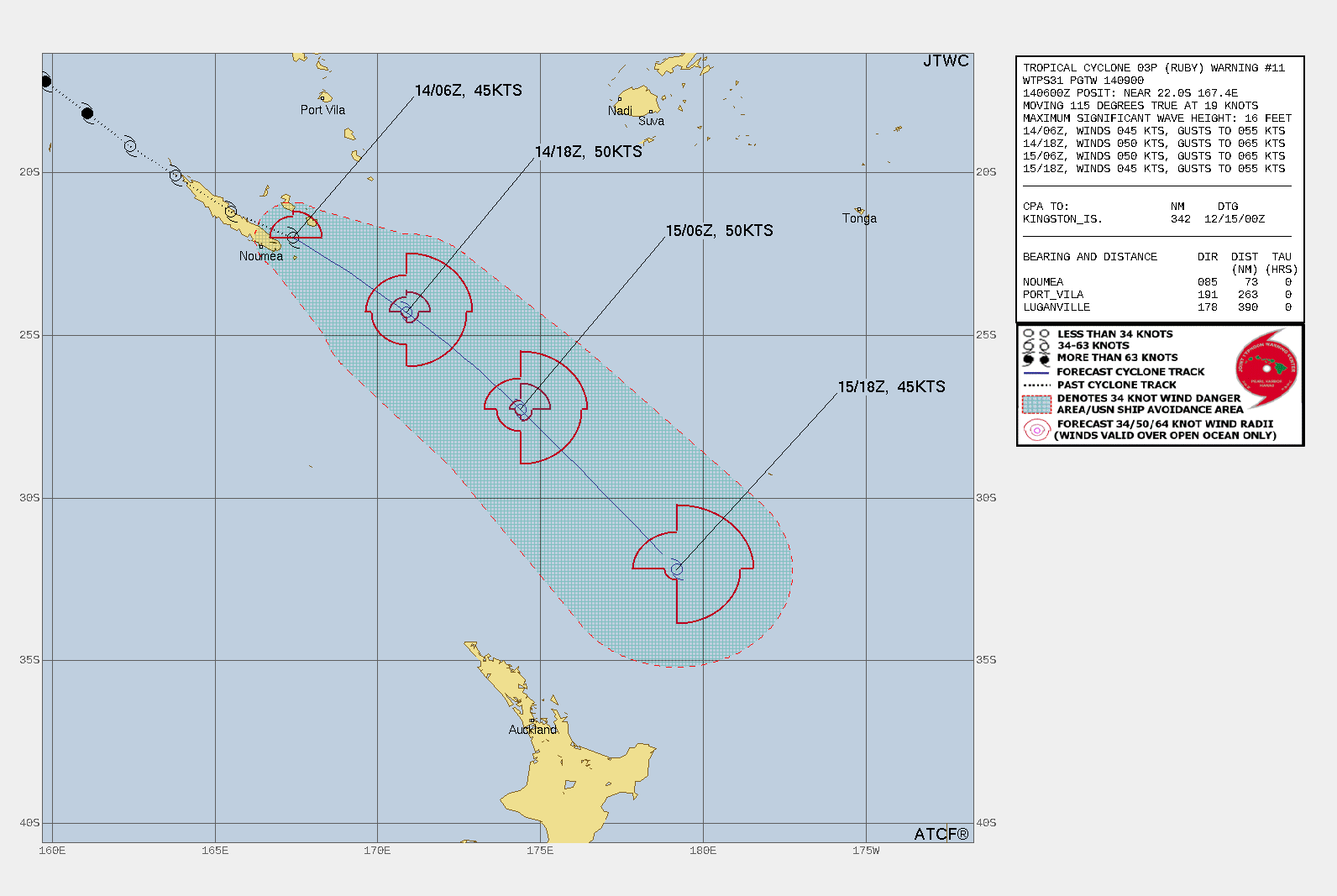Click '(WINDS VALID OVER OPEN OCEAN ONLY)' note
1337x896 pixels.
click(1166, 436)
